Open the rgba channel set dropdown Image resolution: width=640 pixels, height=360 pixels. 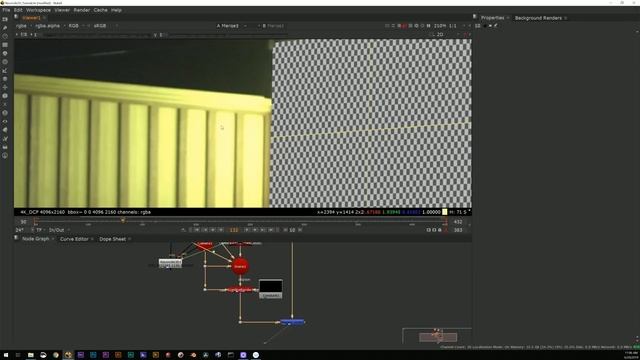pyautogui.click(x=23, y=26)
